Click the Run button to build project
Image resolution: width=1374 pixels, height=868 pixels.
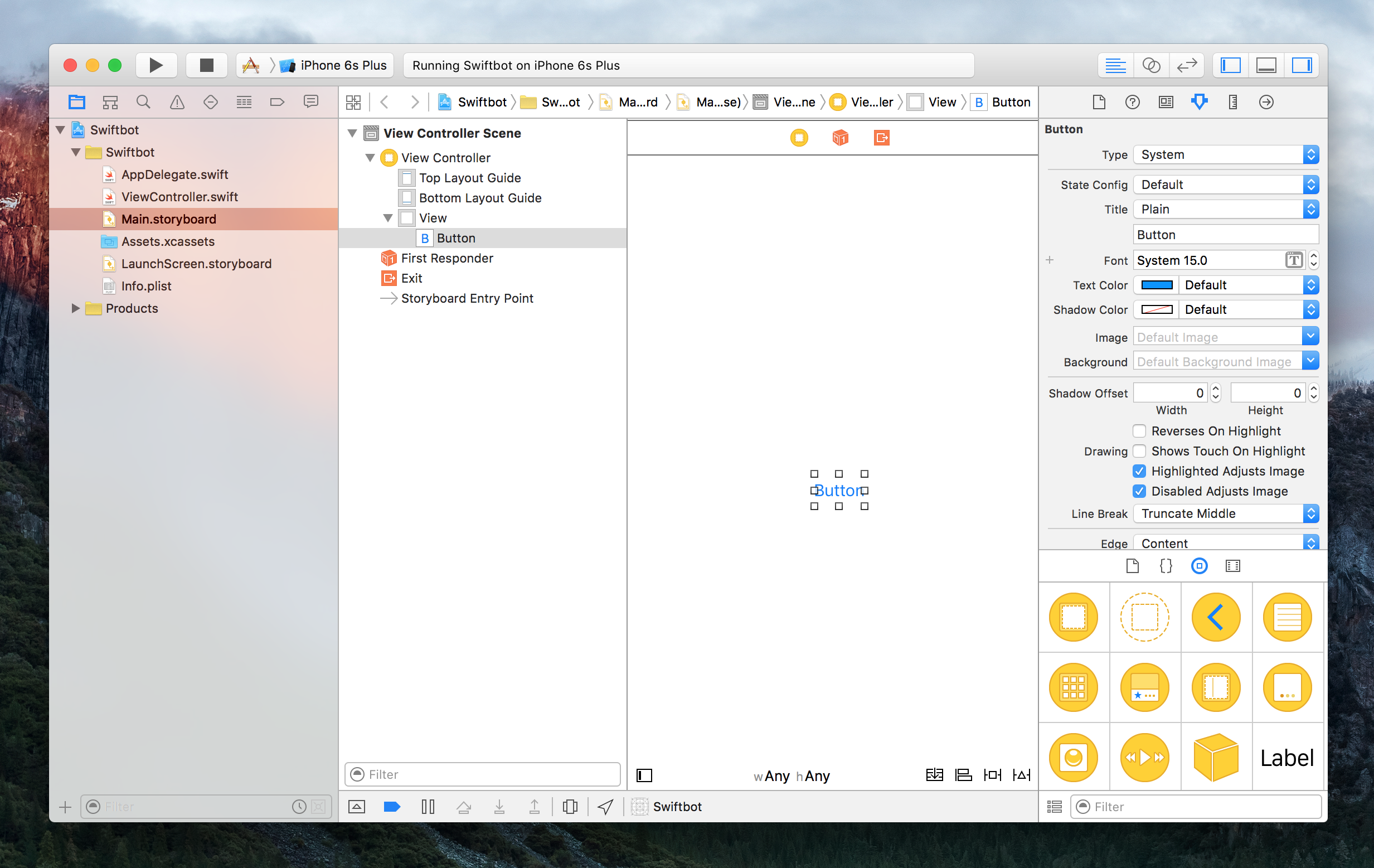156,65
